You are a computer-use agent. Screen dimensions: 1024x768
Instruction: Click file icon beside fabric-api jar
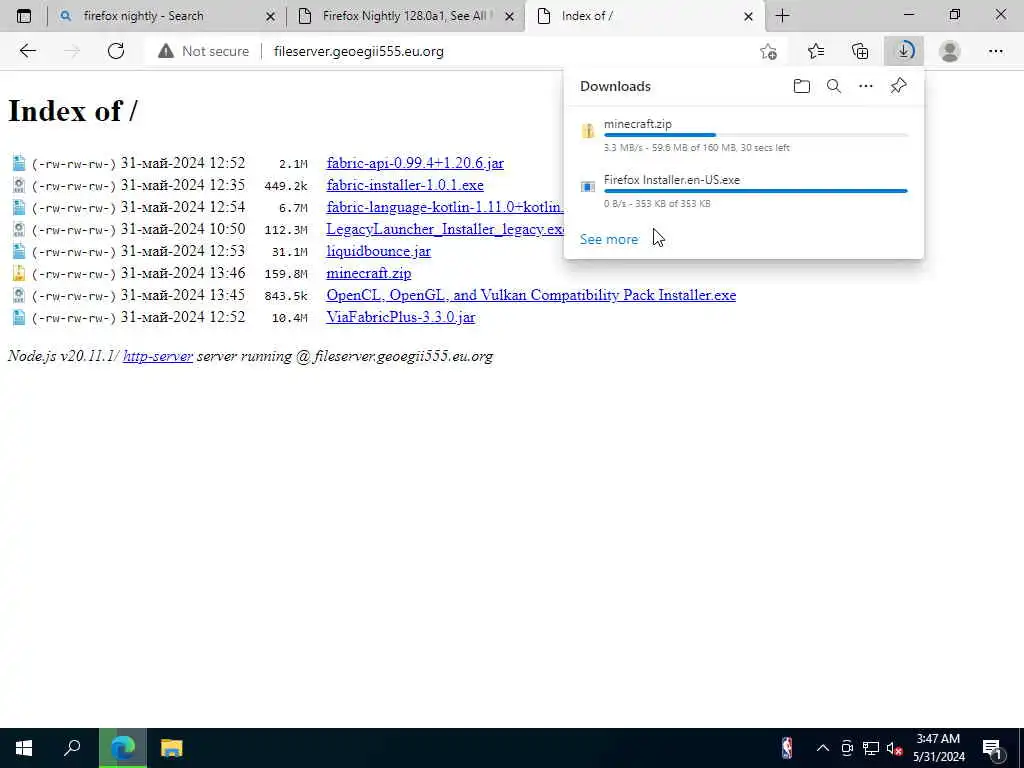pos(19,163)
